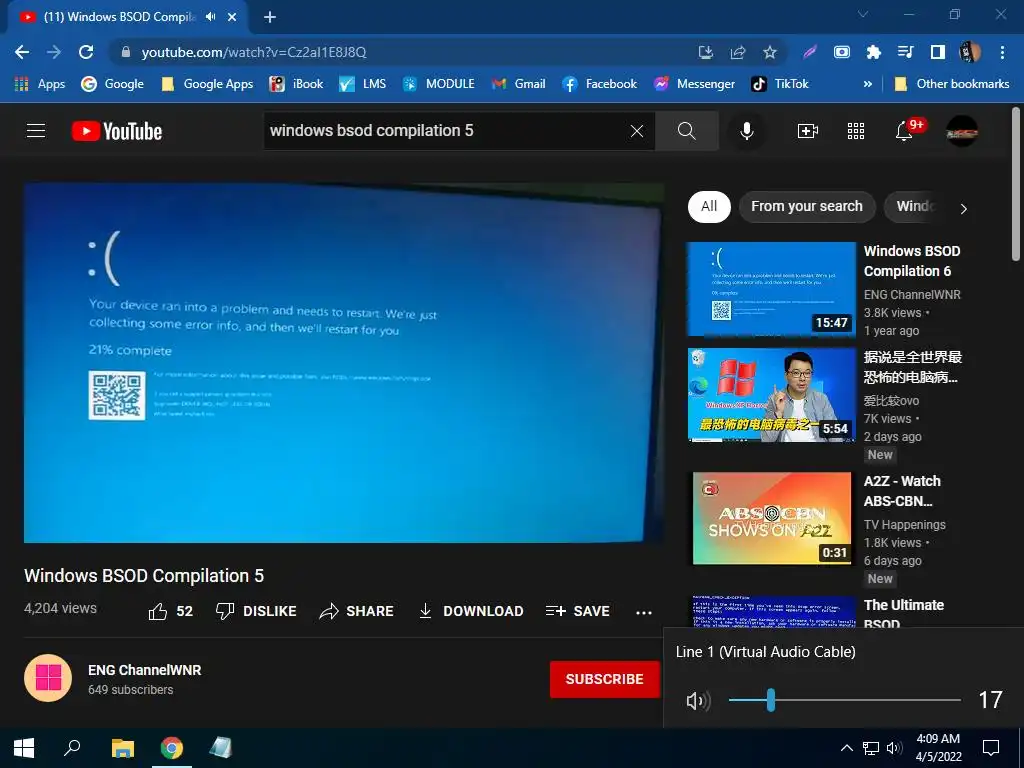Click the magnifier search button

(x=686, y=131)
